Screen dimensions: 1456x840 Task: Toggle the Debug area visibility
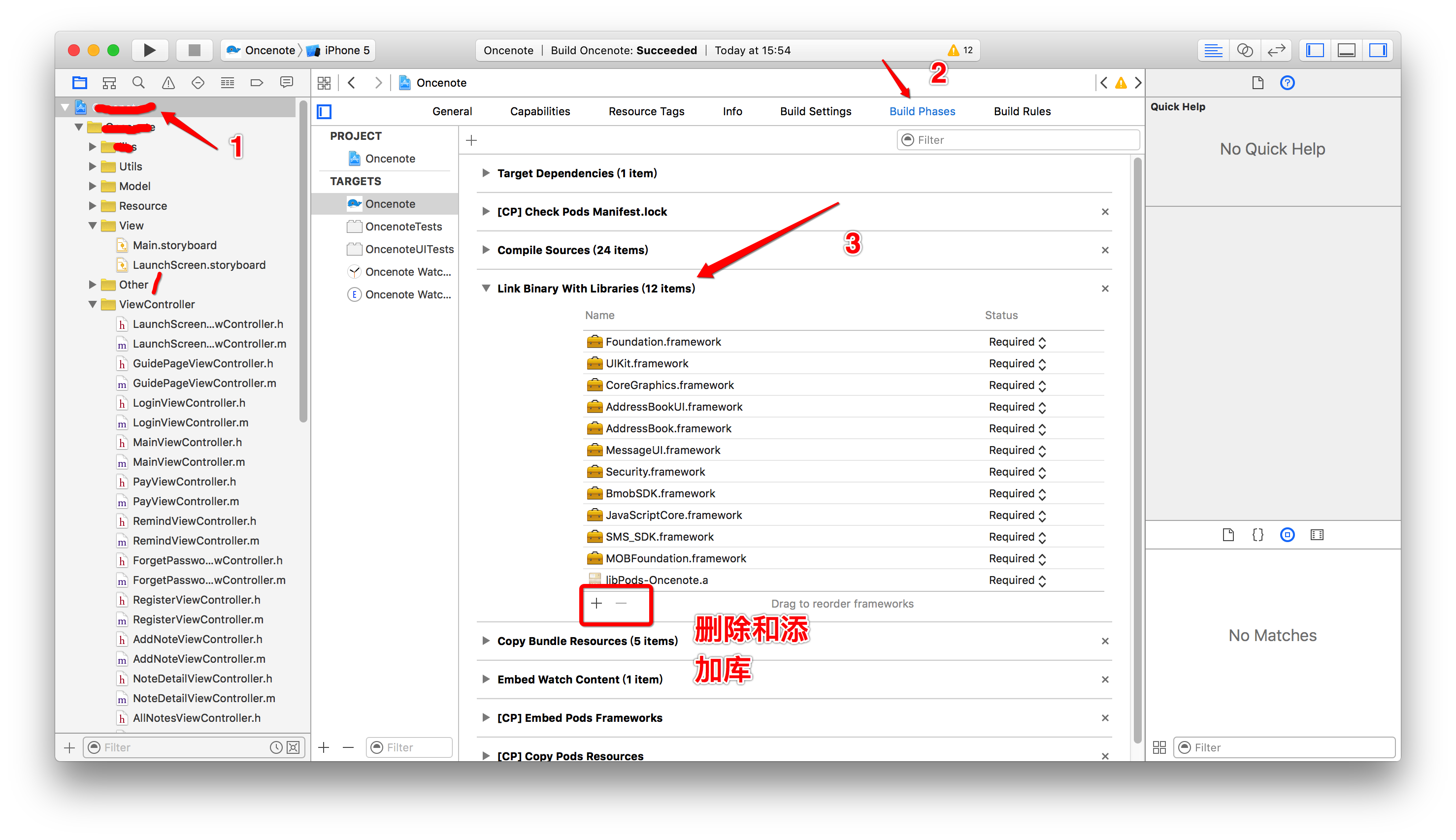(x=1347, y=50)
